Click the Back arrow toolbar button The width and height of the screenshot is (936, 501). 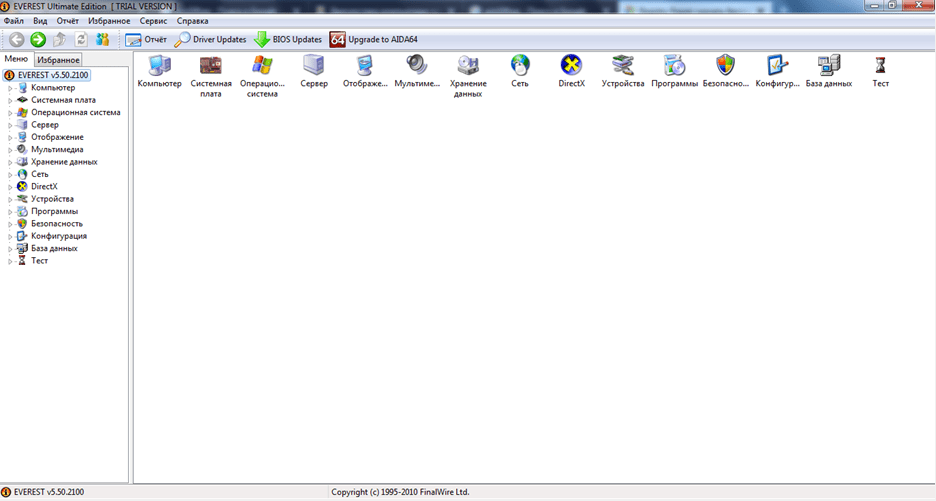point(17,39)
